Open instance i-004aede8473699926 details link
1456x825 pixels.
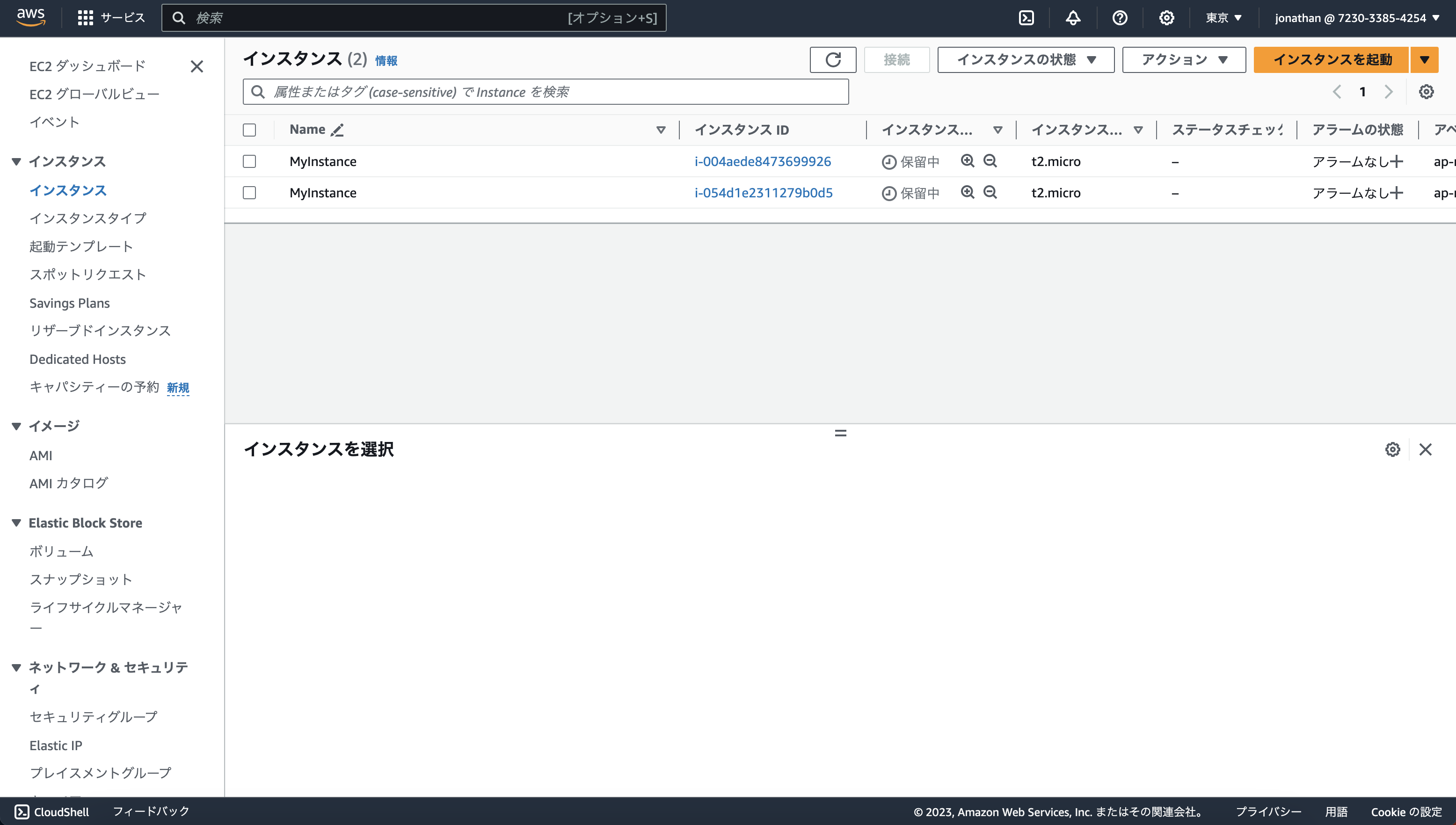click(x=763, y=161)
